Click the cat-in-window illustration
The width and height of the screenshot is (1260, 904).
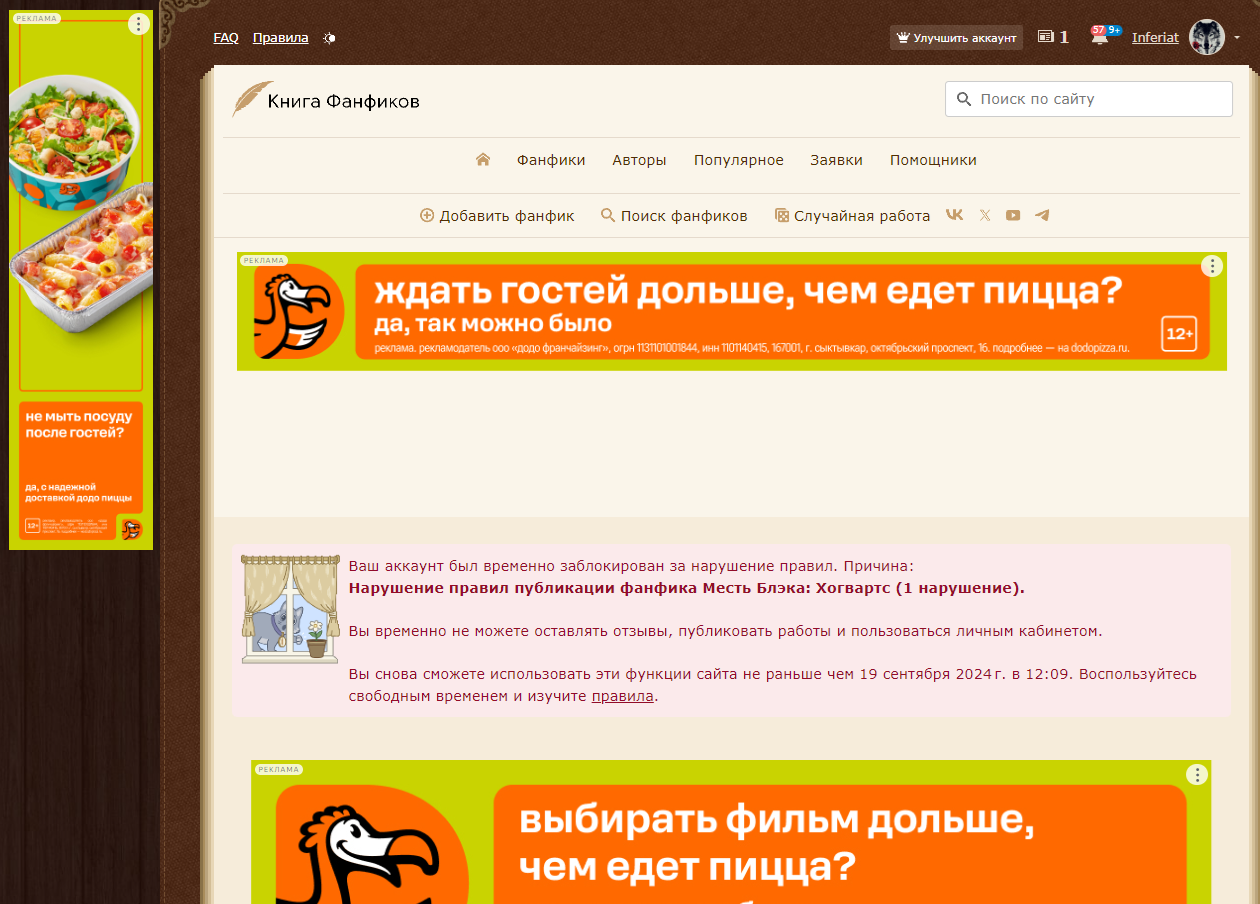click(x=290, y=609)
